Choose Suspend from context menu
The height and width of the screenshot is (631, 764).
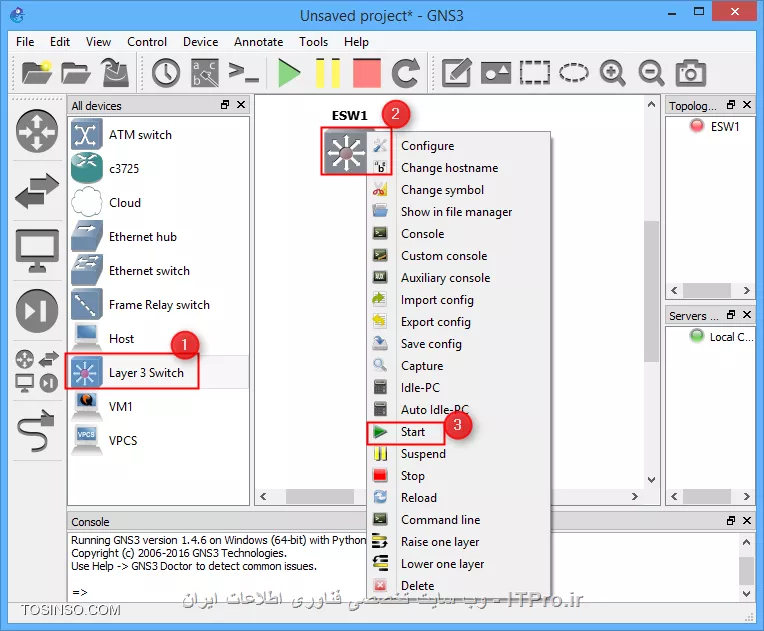458,454
